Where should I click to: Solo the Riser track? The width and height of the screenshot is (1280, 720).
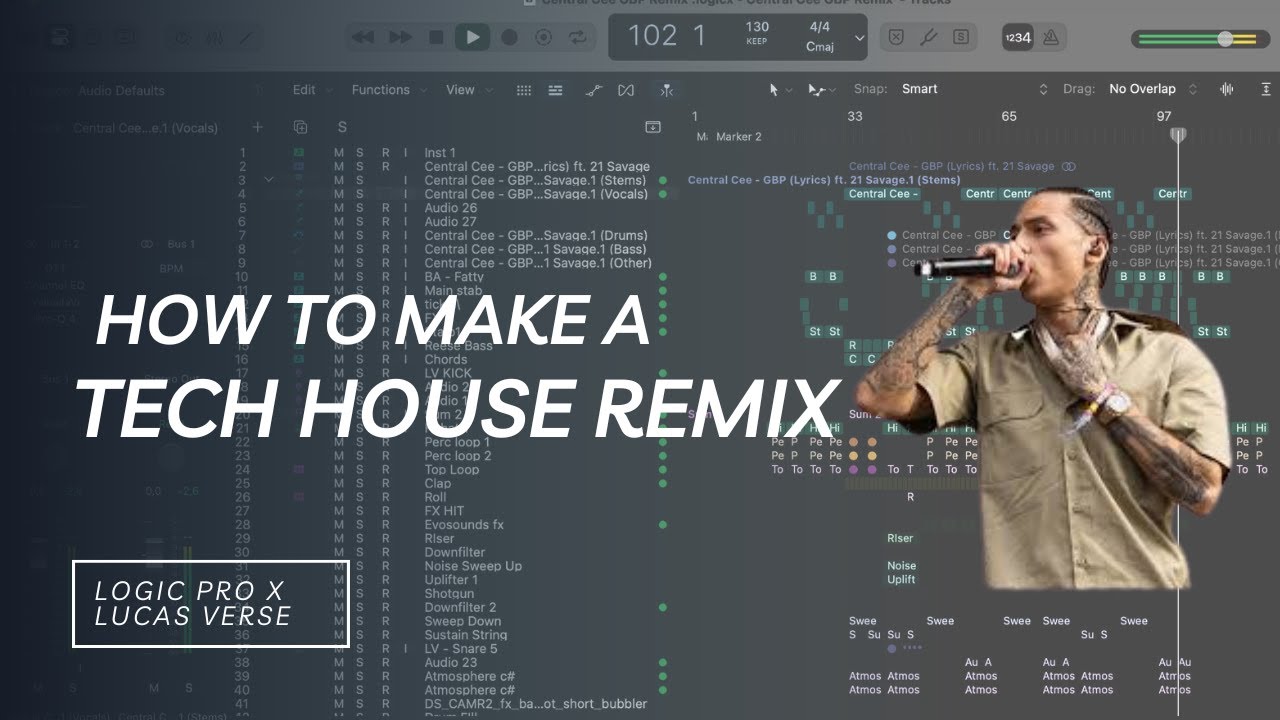point(360,538)
